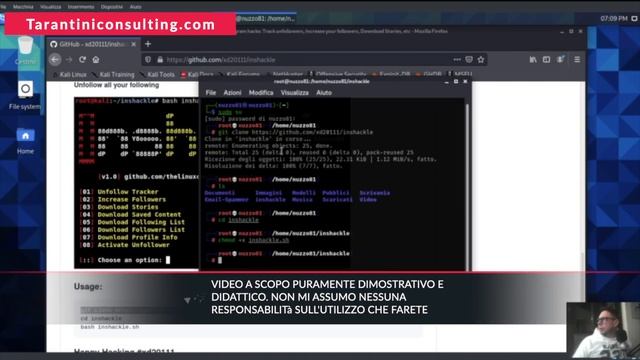Open the Home folder desktop icon

(x=25, y=141)
